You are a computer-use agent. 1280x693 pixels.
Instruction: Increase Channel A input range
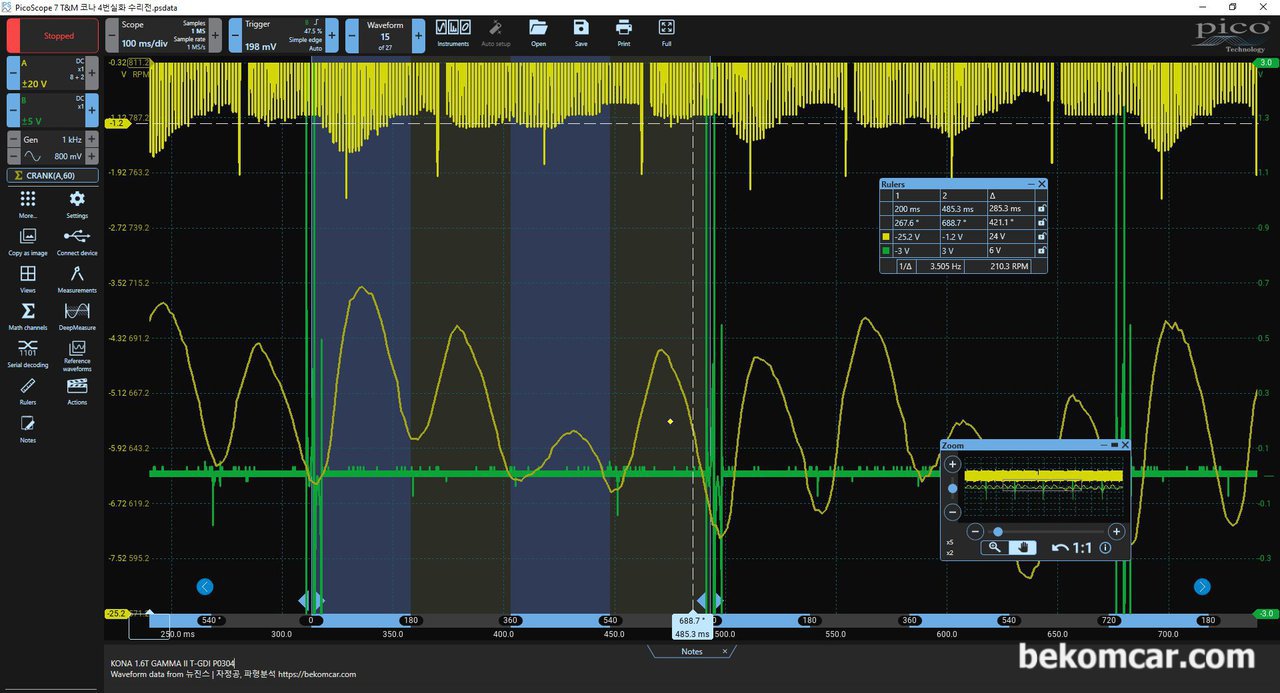92,73
